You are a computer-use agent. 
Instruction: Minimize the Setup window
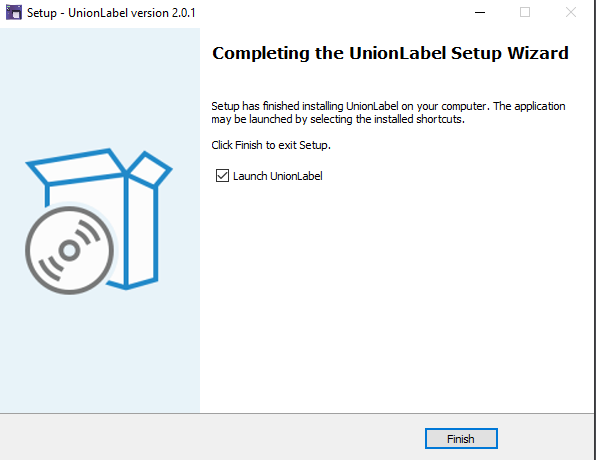480,12
